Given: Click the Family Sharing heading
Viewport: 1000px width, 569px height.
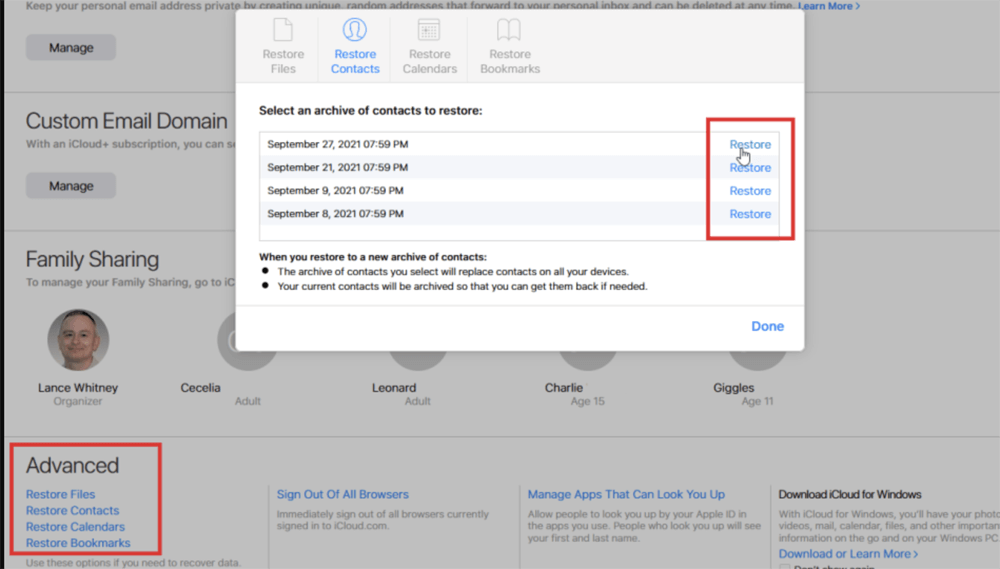Looking at the screenshot, I should (x=92, y=259).
